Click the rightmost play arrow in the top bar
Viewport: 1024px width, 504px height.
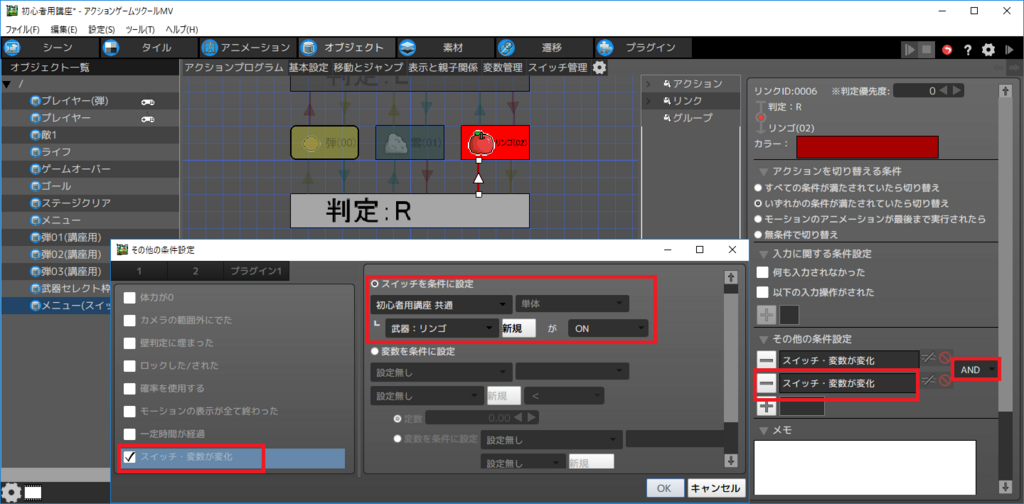point(1009,50)
